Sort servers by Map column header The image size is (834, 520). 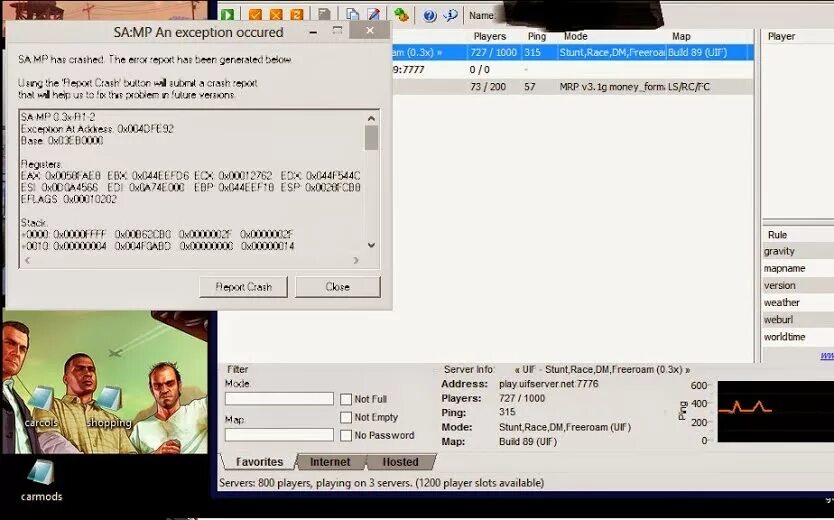click(x=681, y=36)
